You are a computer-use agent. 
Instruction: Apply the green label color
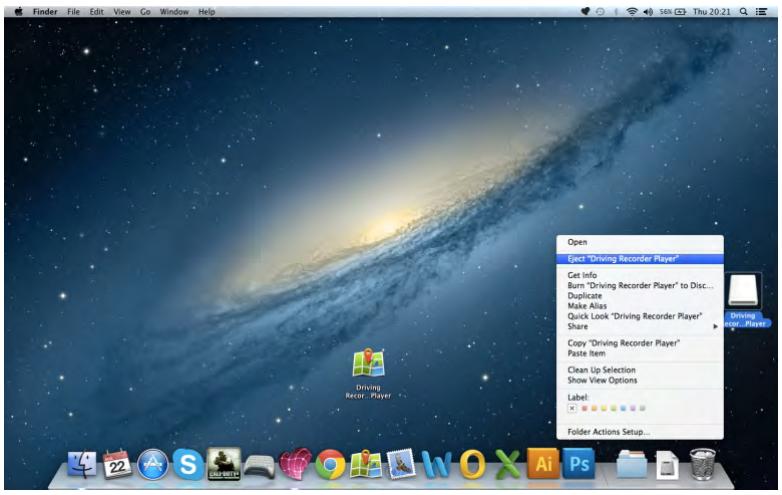(x=613, y=408)
